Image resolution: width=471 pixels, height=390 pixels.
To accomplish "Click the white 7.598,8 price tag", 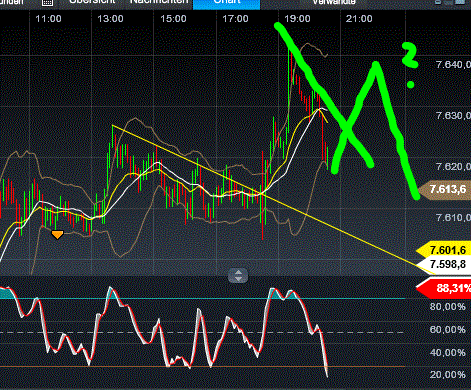I will [x=444, y=264].
